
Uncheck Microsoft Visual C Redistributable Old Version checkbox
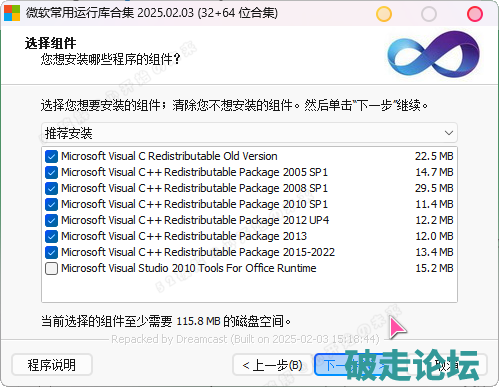pos(51,156)
